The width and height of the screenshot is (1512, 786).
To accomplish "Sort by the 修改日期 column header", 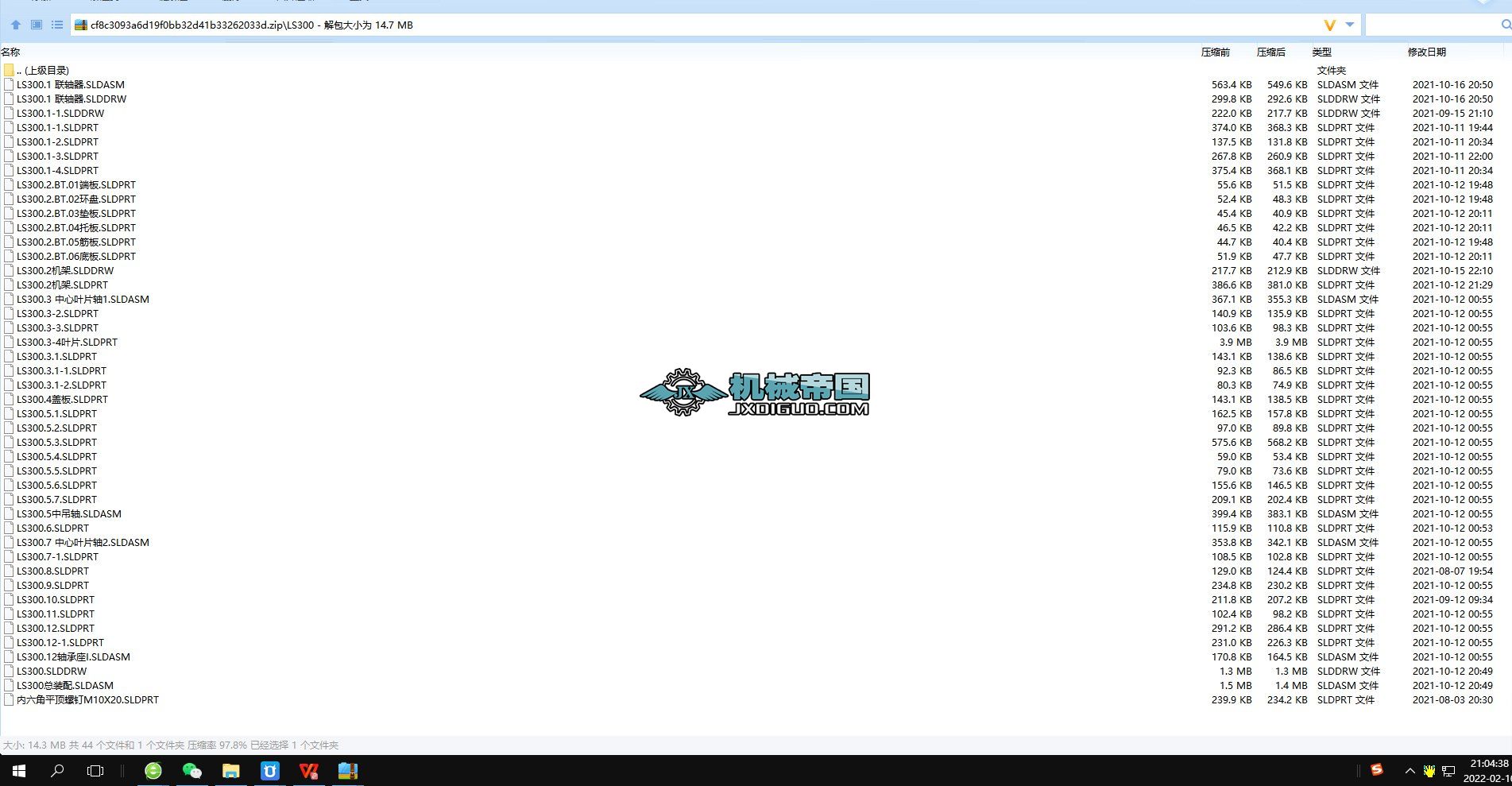I will (x=1426, y=52).
